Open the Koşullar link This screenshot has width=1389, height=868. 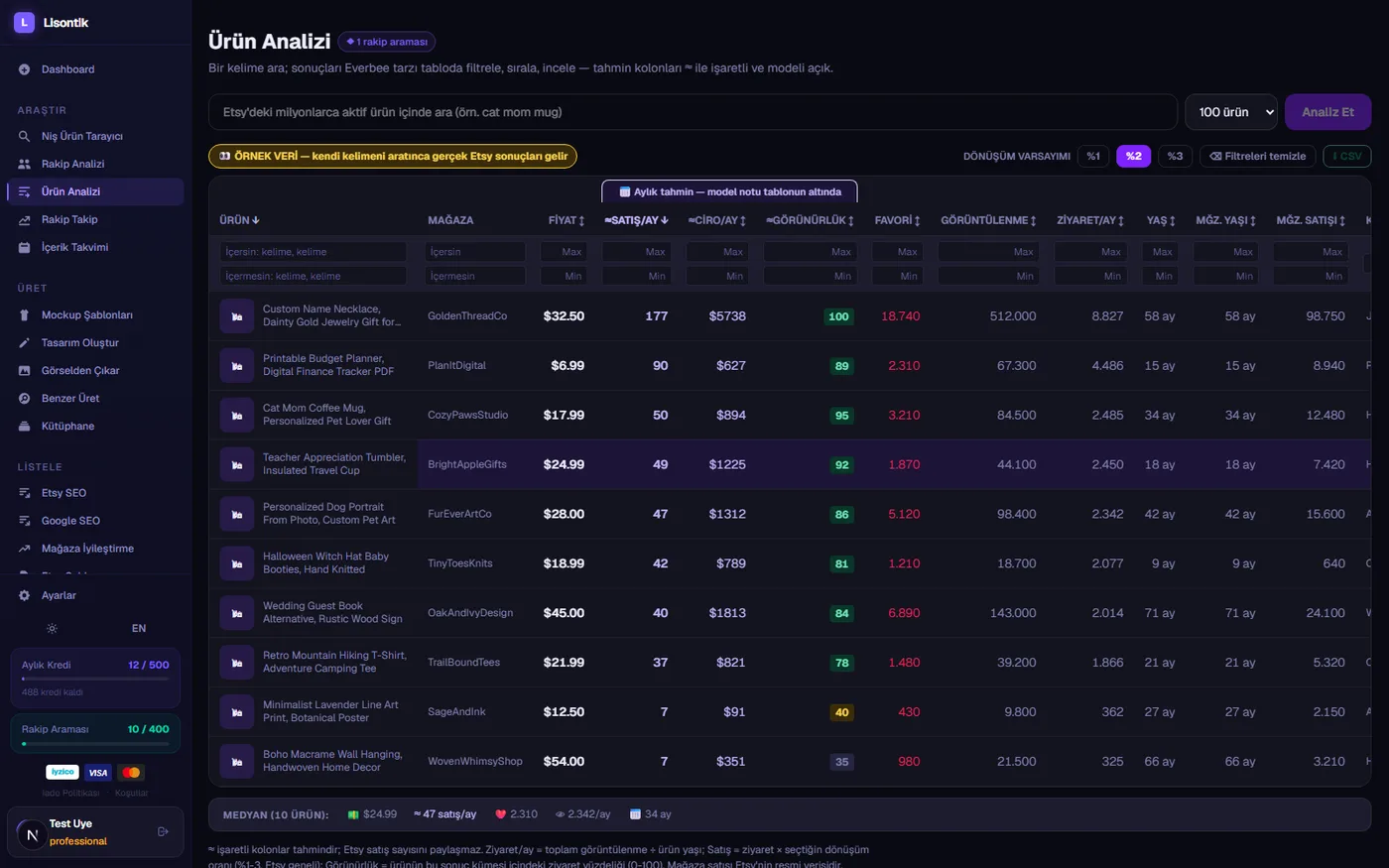[132, 794]
